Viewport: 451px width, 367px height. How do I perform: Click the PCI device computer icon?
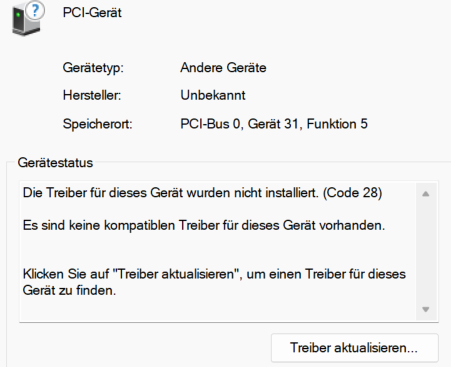coord(27,19)
